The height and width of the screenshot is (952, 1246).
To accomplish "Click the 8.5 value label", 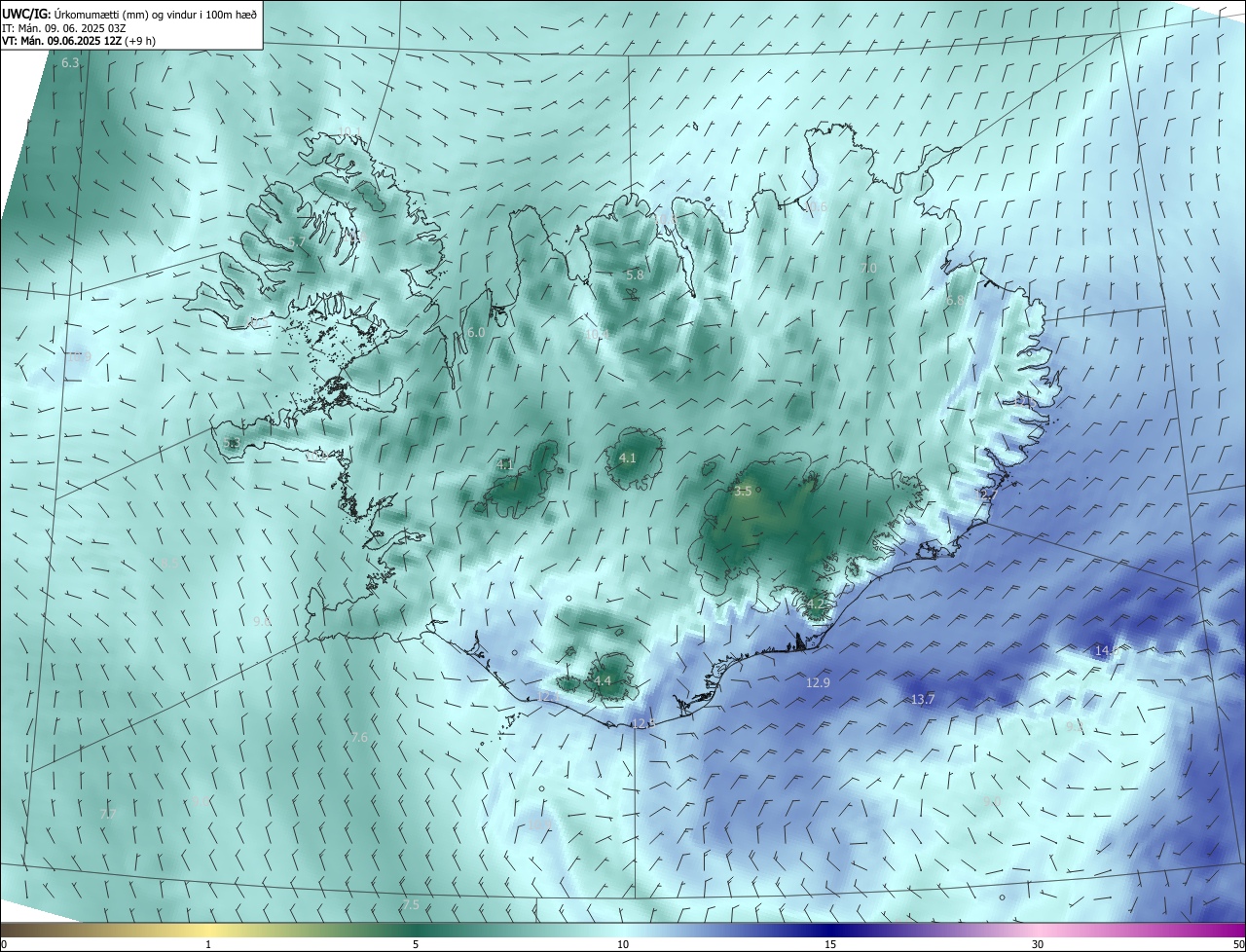I will pyautogui.click(x=170, y=563).
